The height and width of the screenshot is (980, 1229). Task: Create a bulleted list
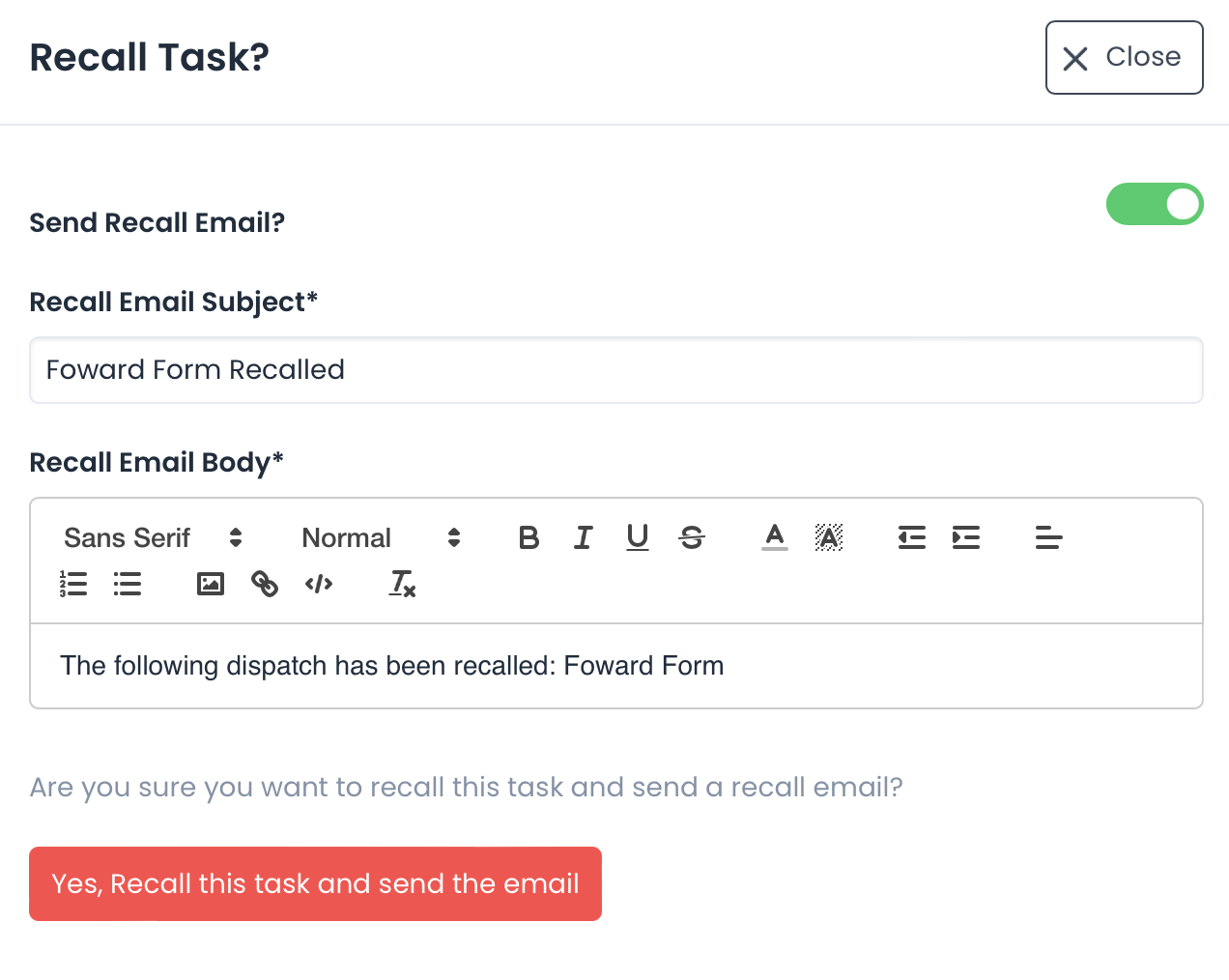tap(128, 584)
